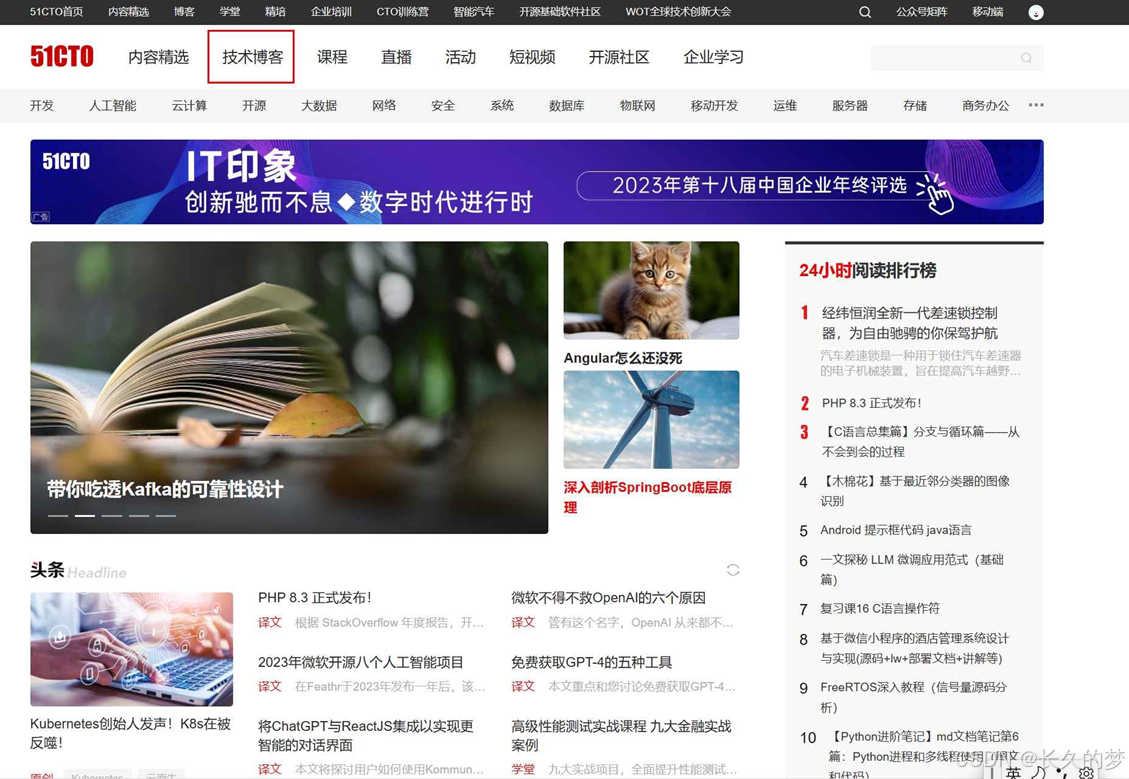Open 高级性能测试实战课程 article
The image size is (1129, 779).
coord(621,735)
